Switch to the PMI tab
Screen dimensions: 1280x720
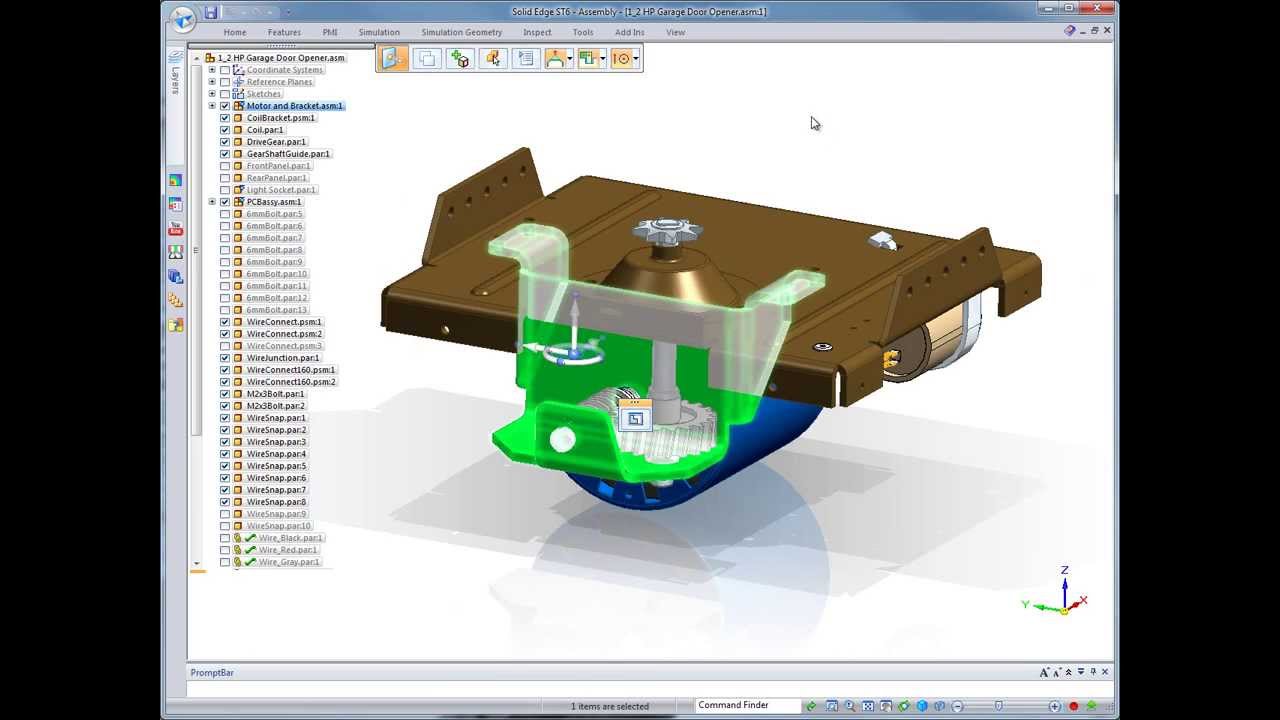point(330,32)
